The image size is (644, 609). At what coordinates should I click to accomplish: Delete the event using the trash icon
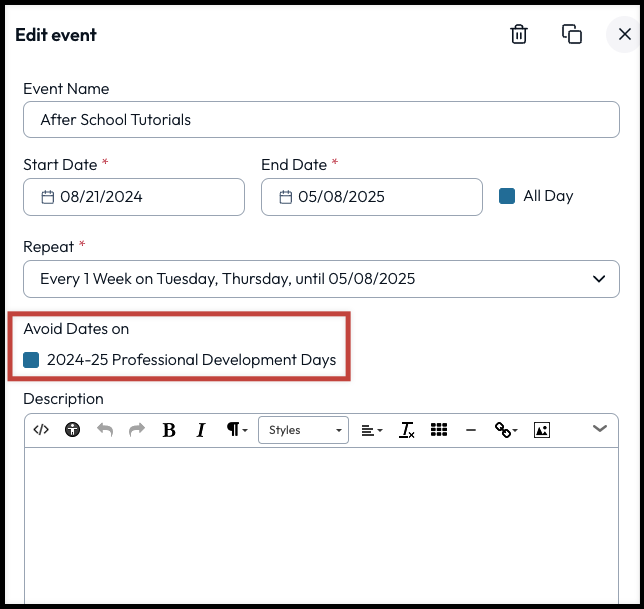tap(519, 34)
